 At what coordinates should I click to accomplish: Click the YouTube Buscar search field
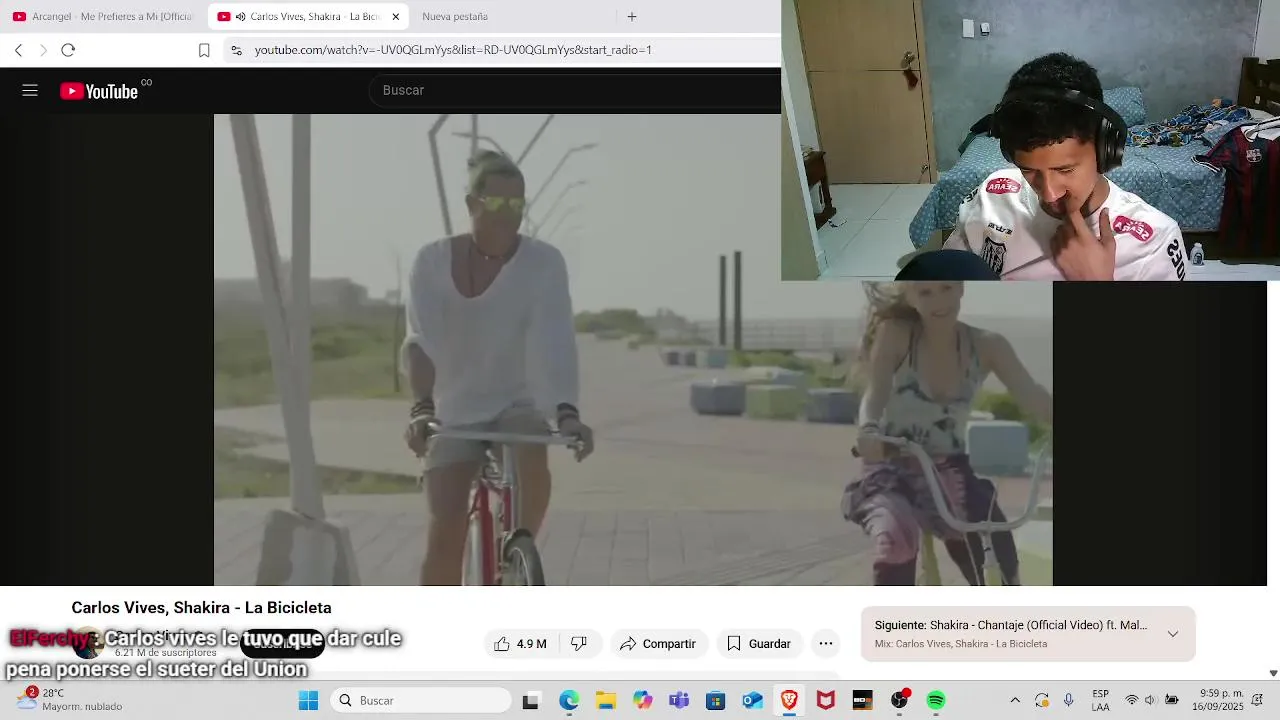point(575,90)
